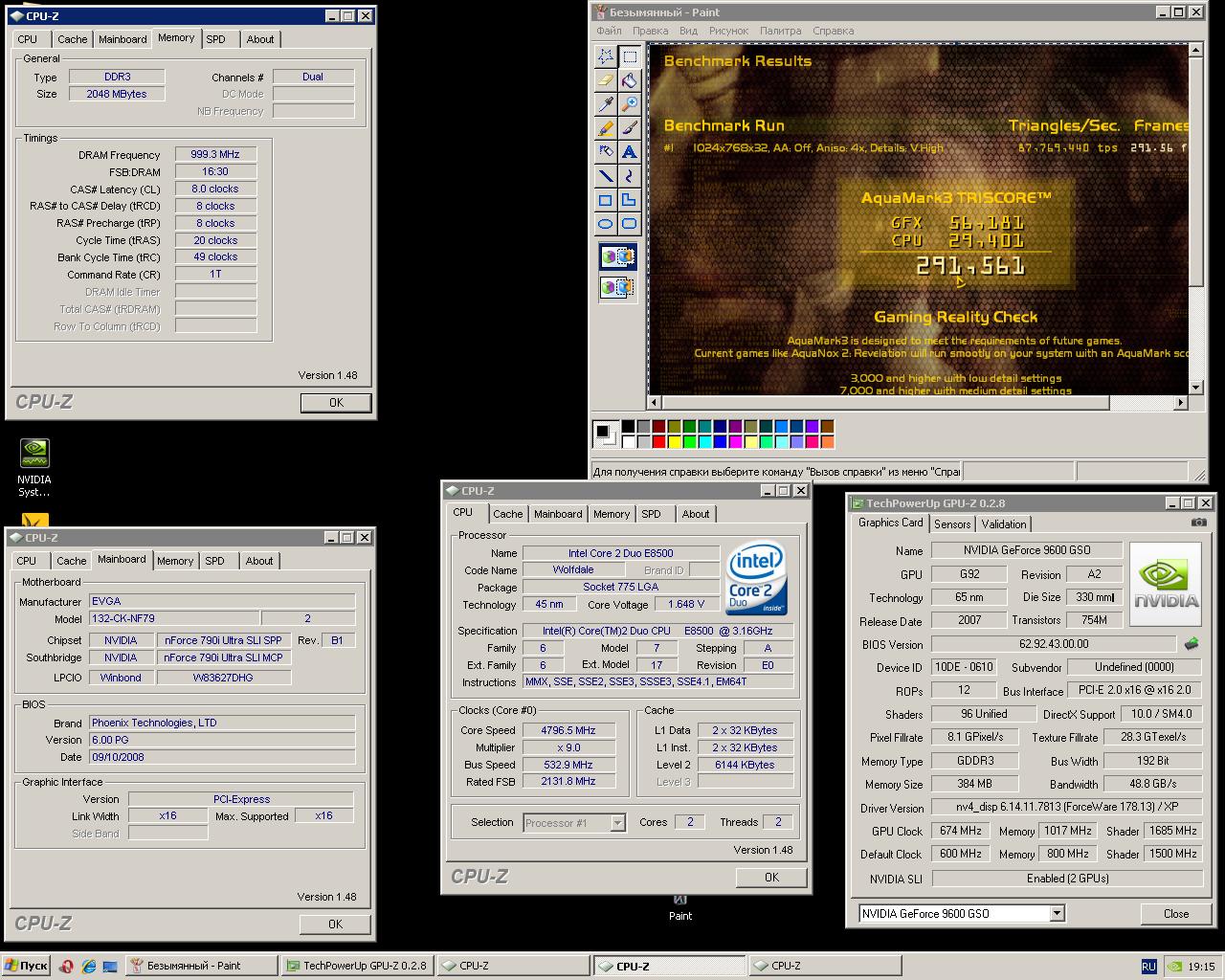Select the Brush tool in Paint
The height and width of the screenshot is (980, 1225).
click(629, 127)
